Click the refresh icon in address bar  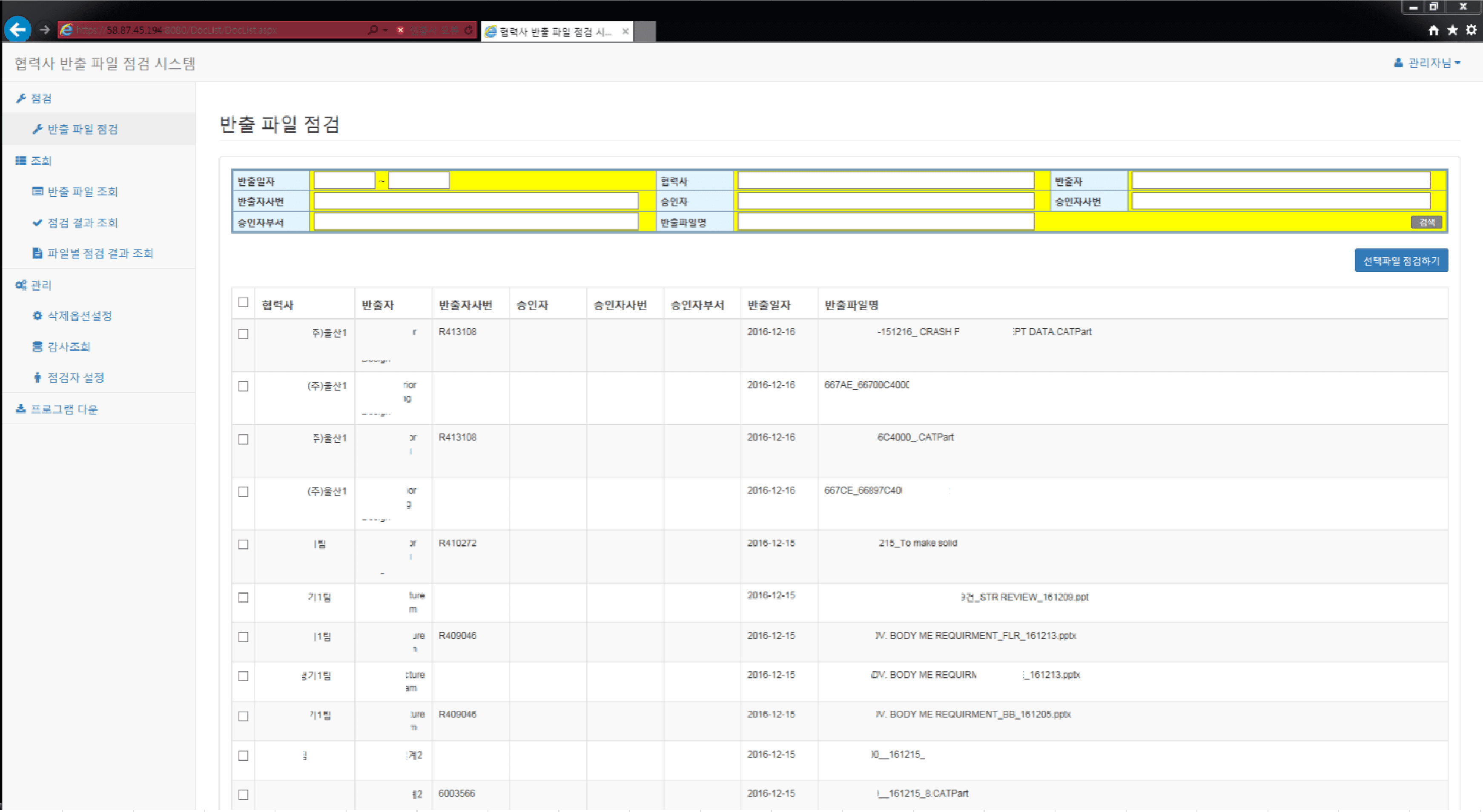coord(469,30)
